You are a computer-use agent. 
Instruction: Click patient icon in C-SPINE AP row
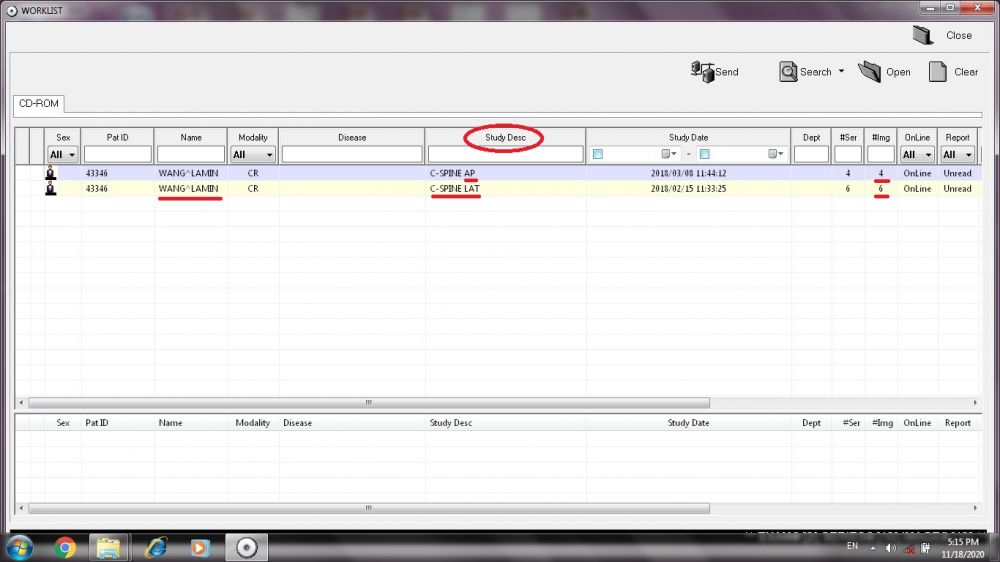point(51,173)
